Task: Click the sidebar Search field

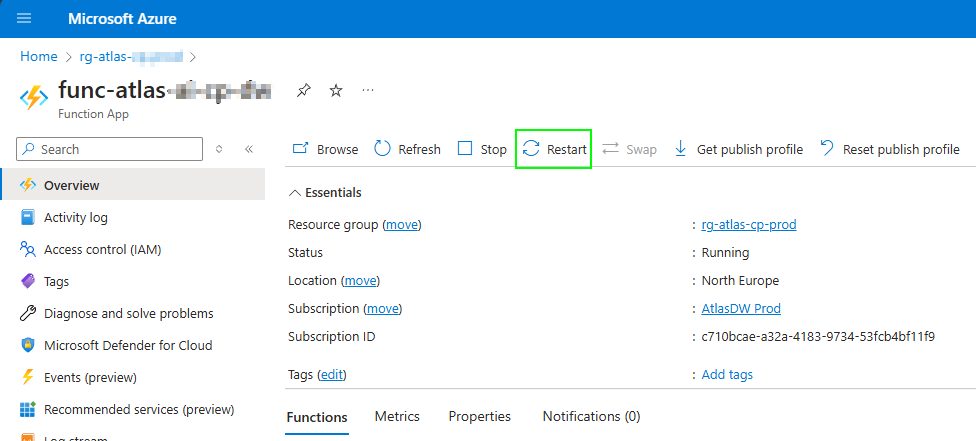Action: pos(110,149)
